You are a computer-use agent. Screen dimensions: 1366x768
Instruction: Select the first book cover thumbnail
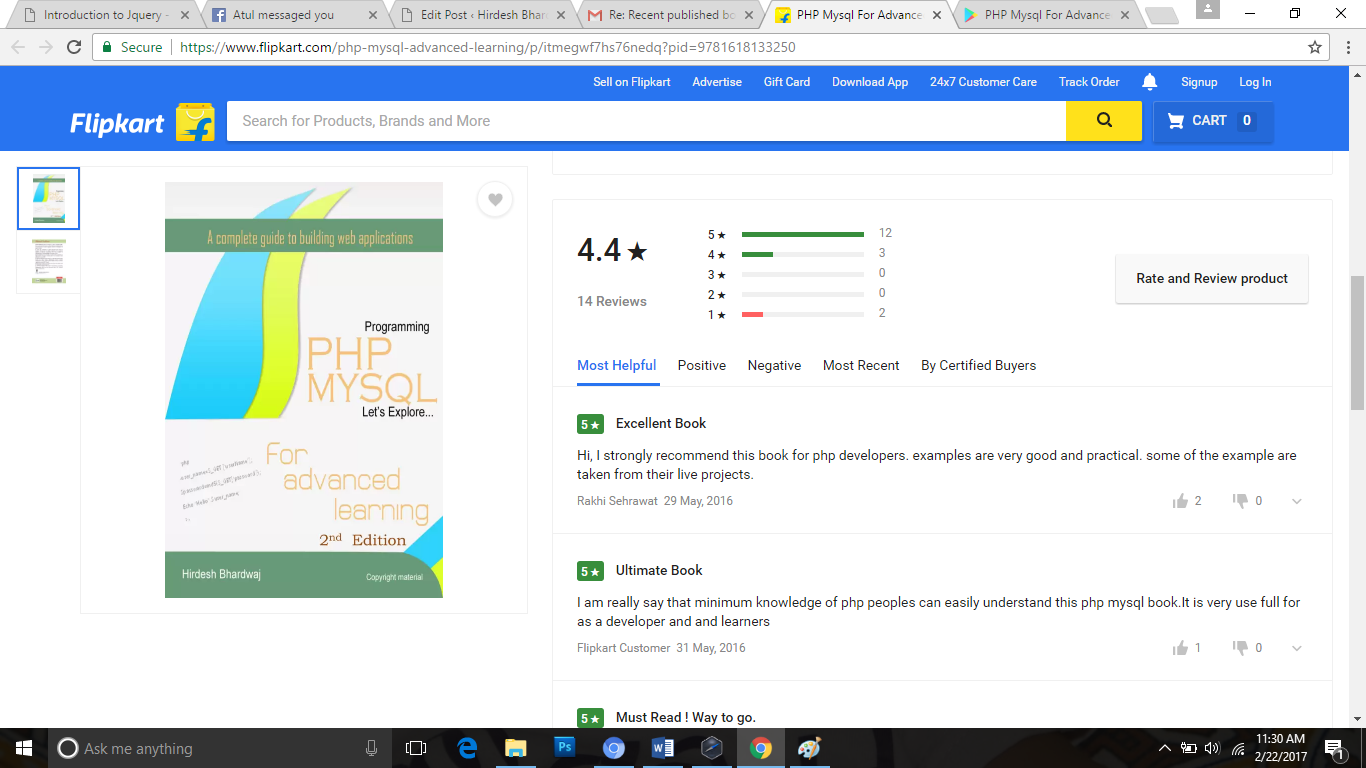(48, 199)
